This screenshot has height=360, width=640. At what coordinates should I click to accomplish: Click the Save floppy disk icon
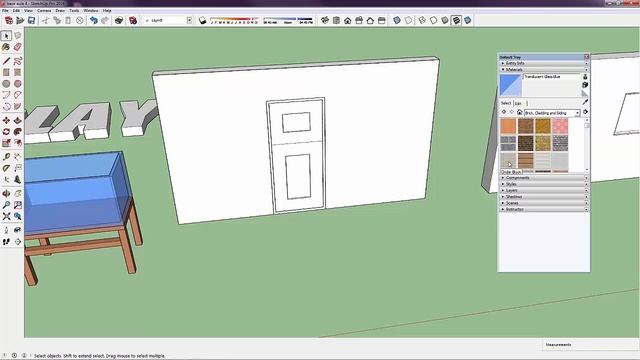31,20
